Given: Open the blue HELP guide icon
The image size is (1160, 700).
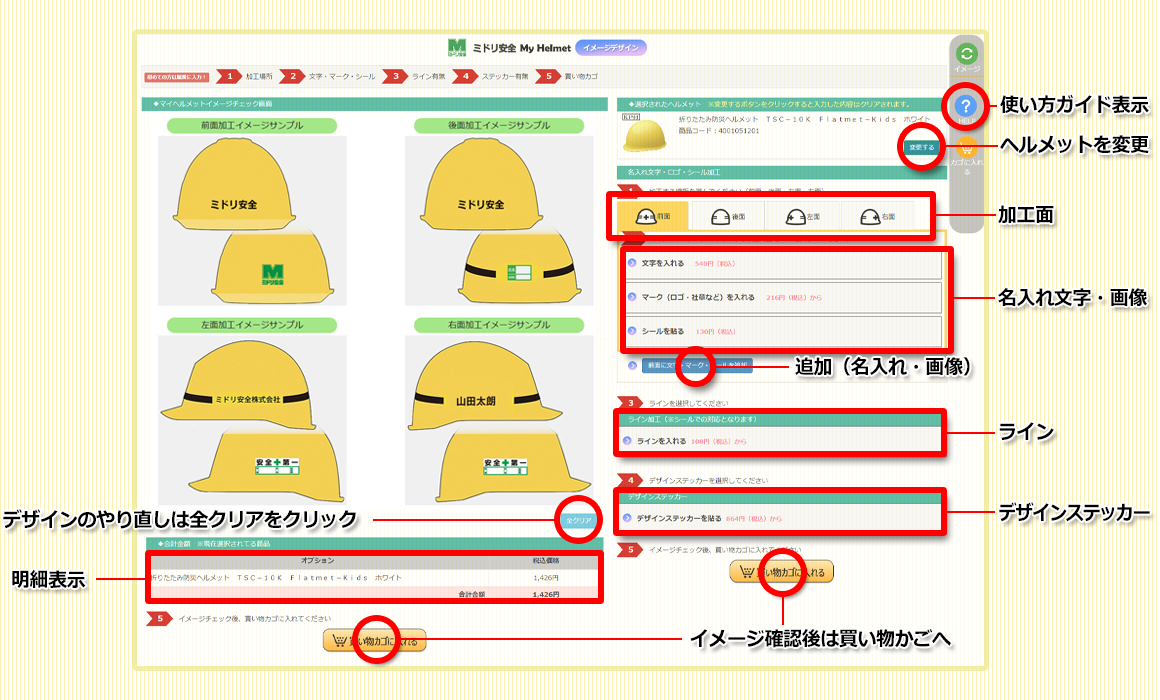Looking at the screenshot, I should (966, 106).
